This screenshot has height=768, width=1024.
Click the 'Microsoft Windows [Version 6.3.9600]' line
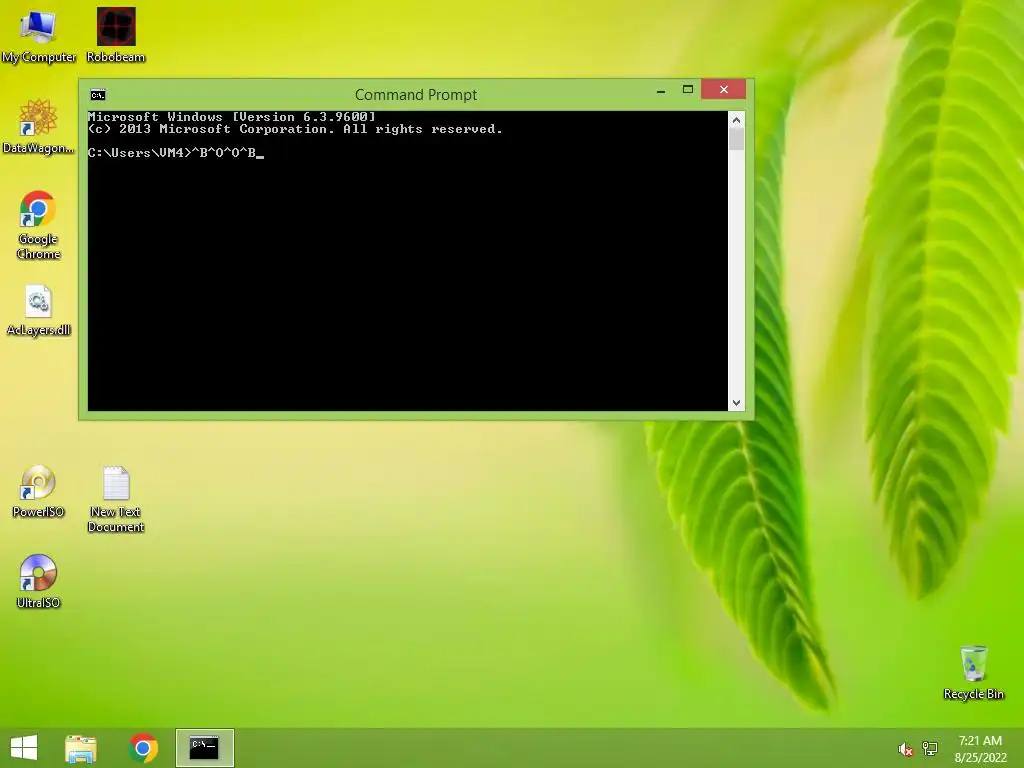tap(232, 117)
